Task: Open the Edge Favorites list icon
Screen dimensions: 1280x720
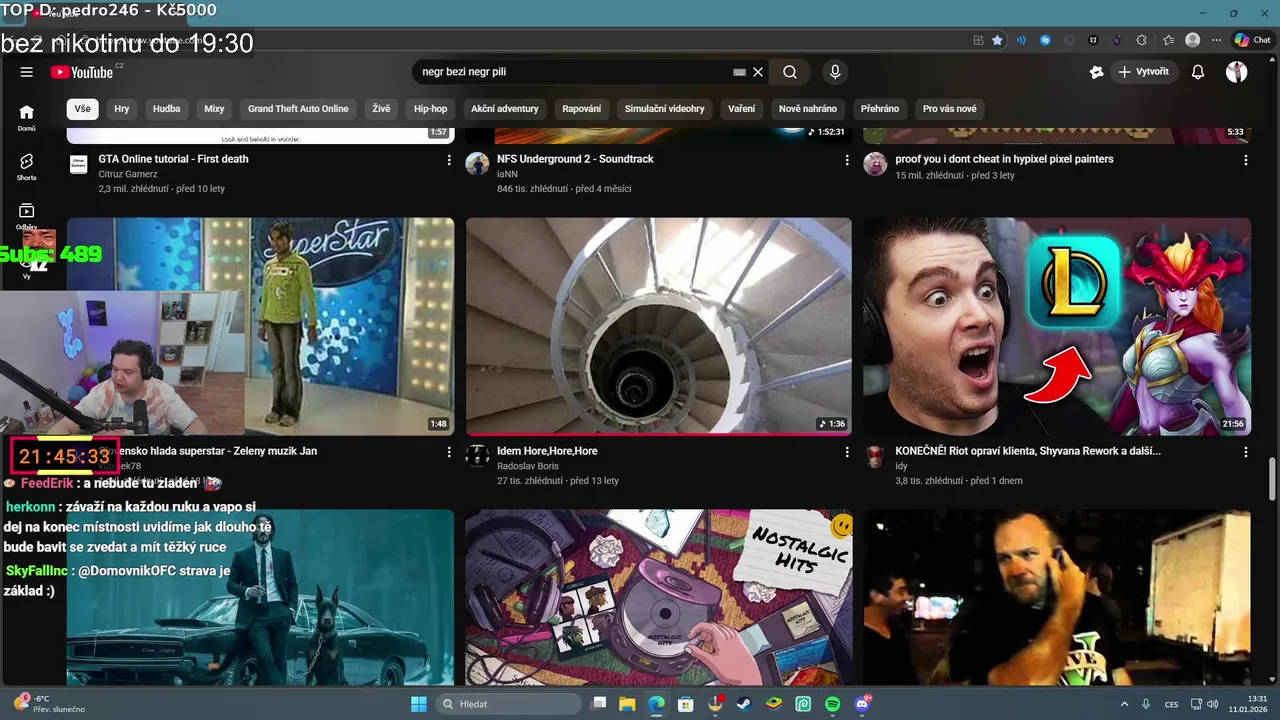Action: pyautogui.click(x=1168, y=40)
